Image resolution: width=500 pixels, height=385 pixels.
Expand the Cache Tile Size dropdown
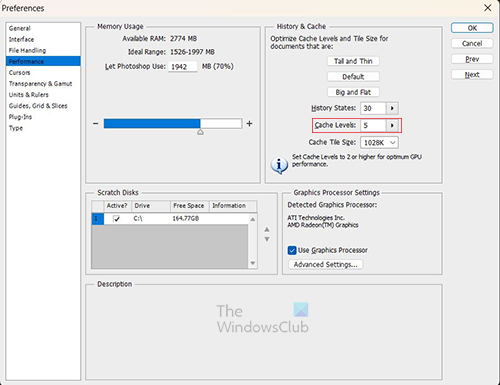[379, 143]
